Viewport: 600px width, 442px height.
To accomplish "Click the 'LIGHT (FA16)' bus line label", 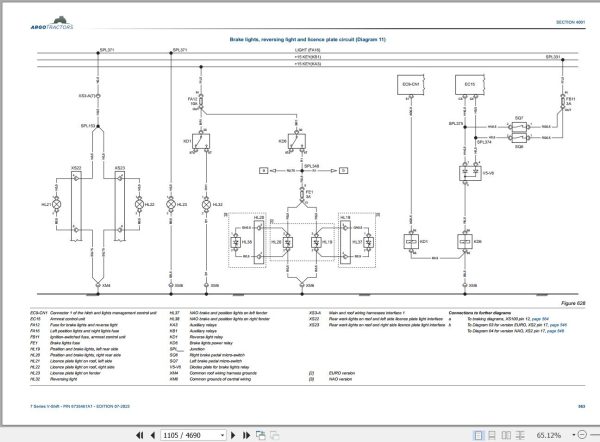I will point(308,50).
